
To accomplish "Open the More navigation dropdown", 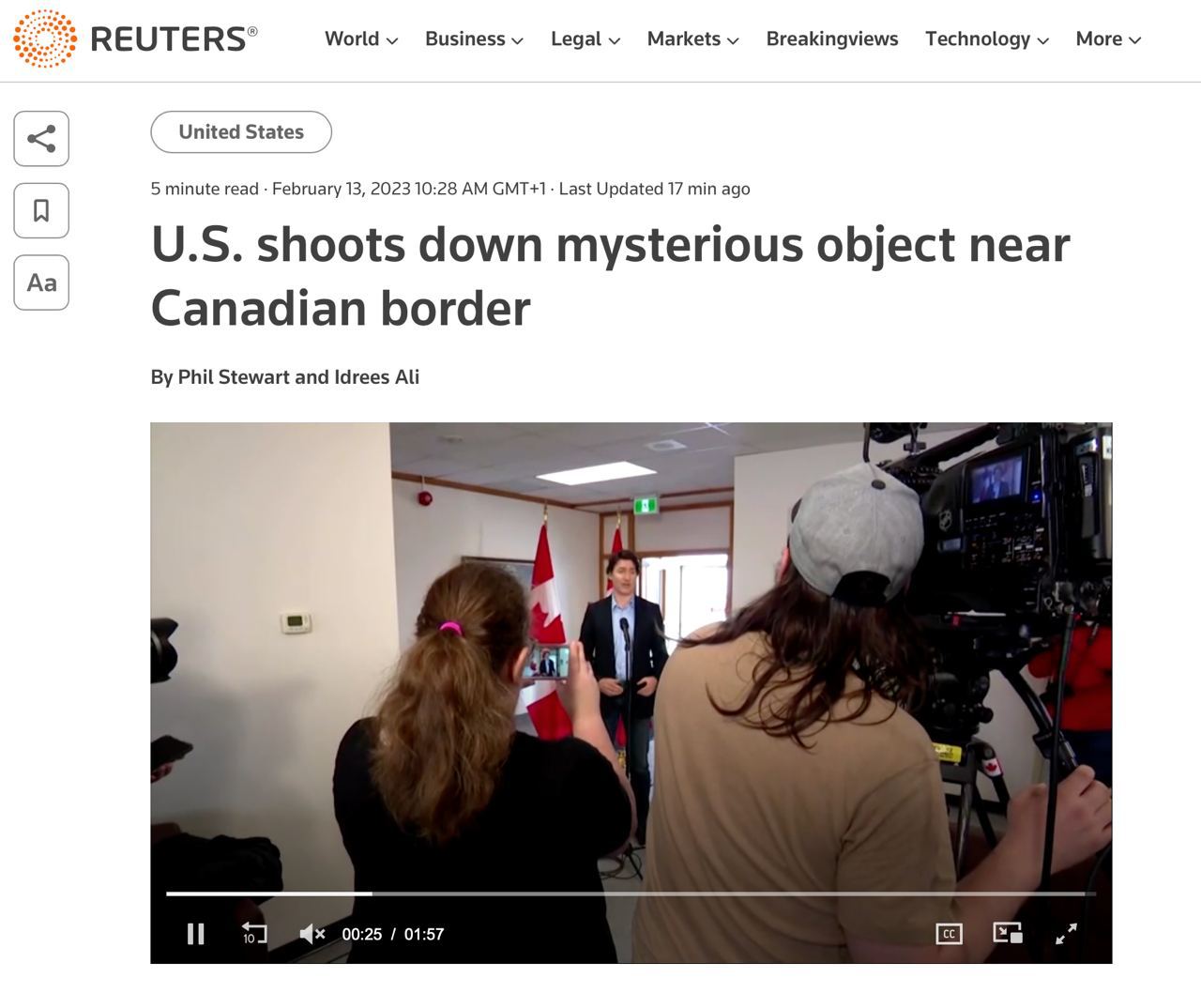I will tap(1108, 39).
